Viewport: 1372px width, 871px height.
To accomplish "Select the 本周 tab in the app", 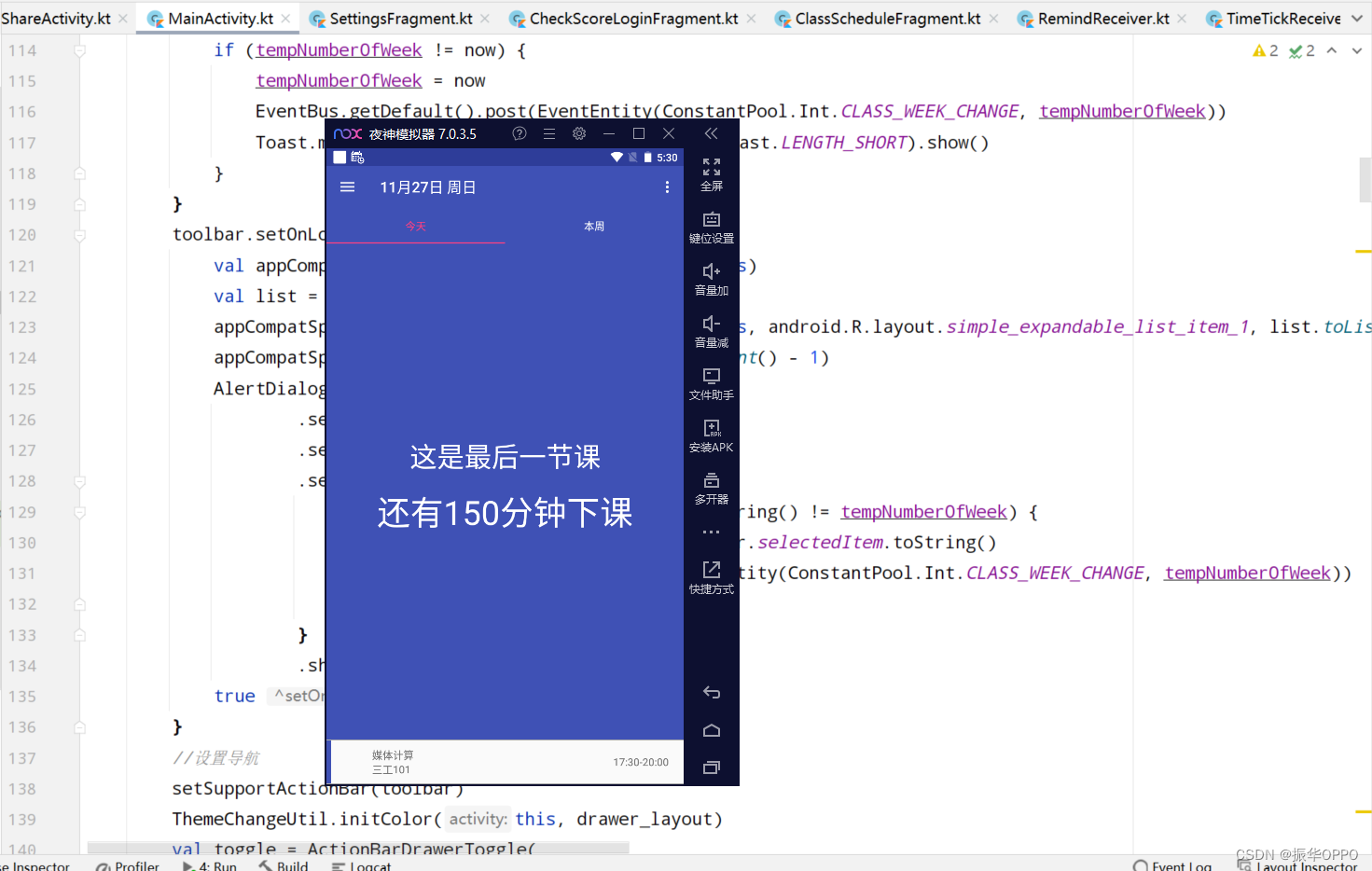I will pyautogui.click(x=594, y=227).
